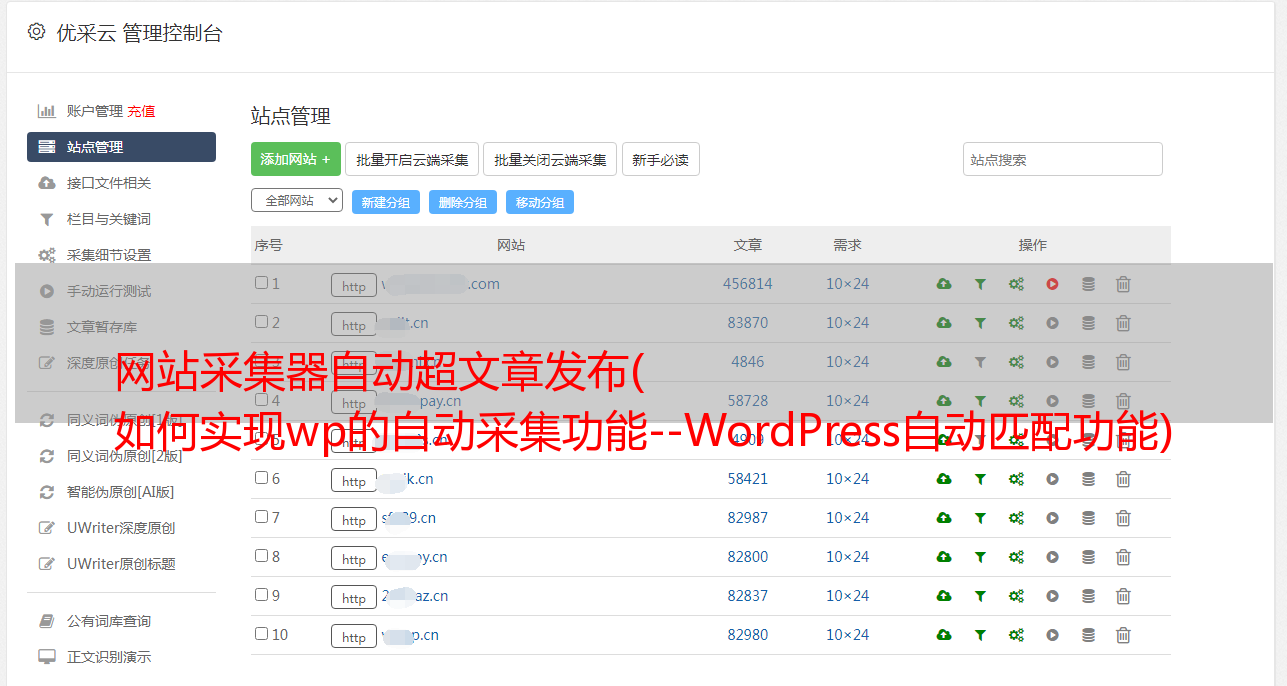Click play icon in row 7
The width and height of the screenshot is (1287, 686).
click(1052, 518)
